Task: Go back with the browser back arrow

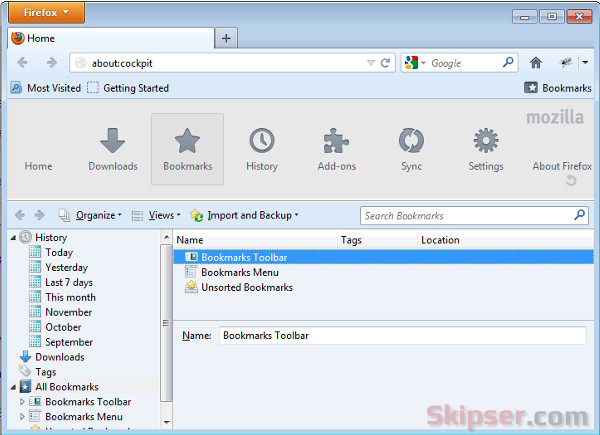Action: point(22,62)
